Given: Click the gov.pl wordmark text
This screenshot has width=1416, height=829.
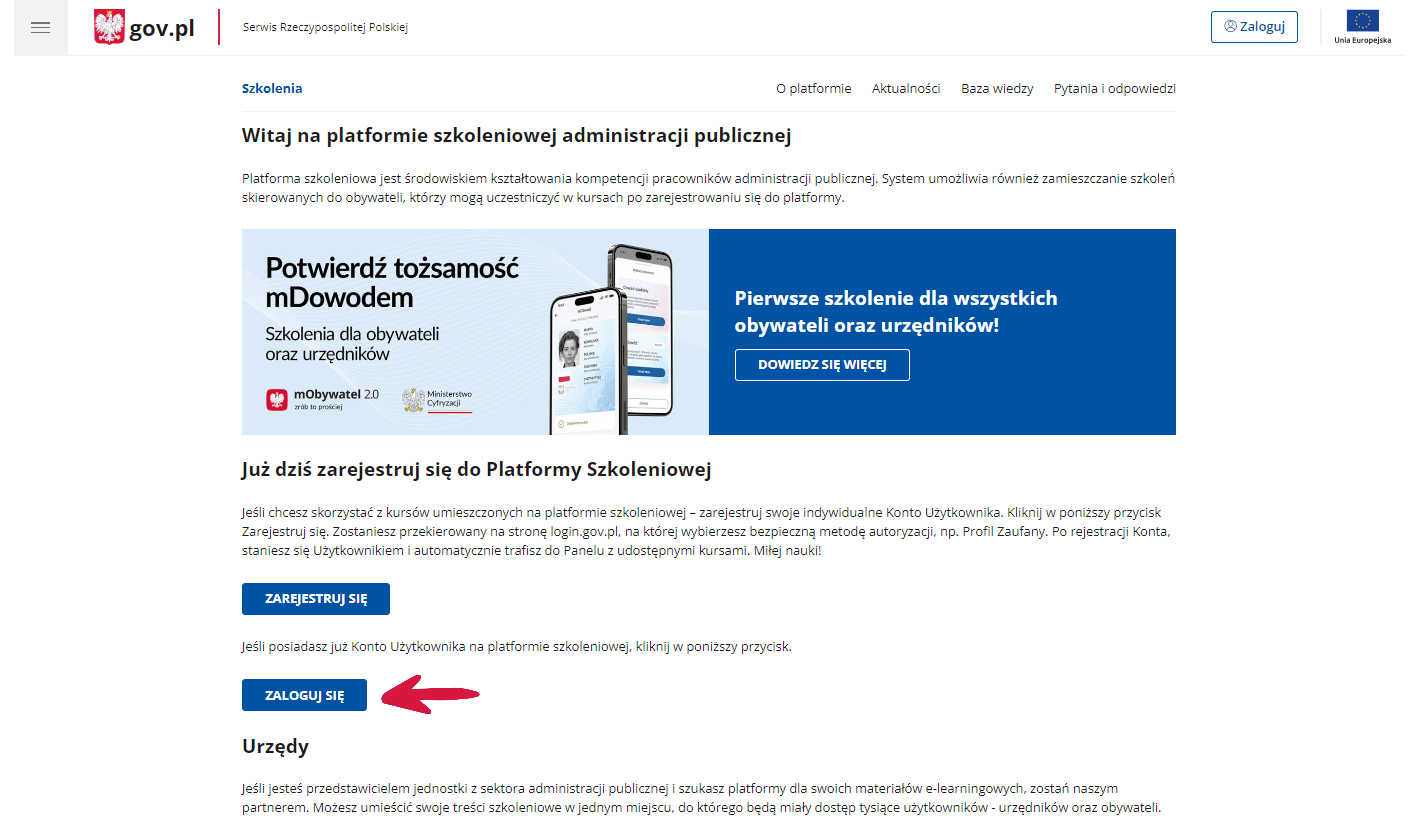Looking at the screenshot, I should tap(162, 27).
